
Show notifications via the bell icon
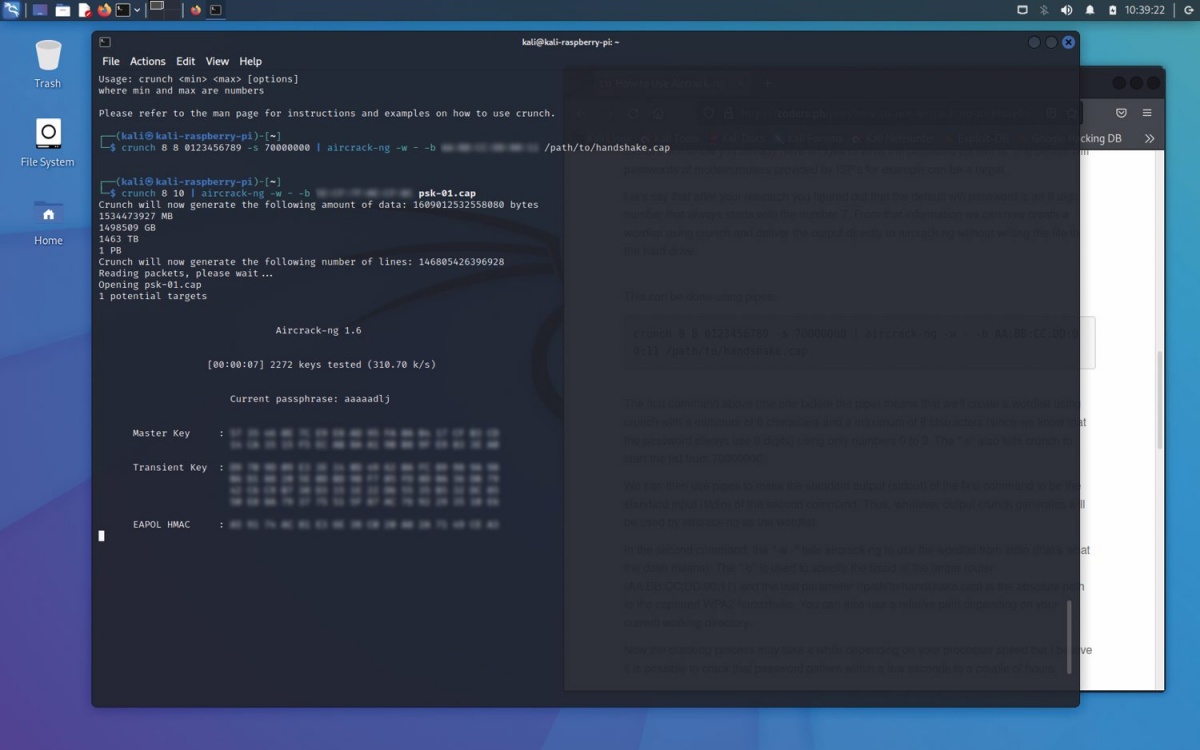click(x=1090, y=10)
